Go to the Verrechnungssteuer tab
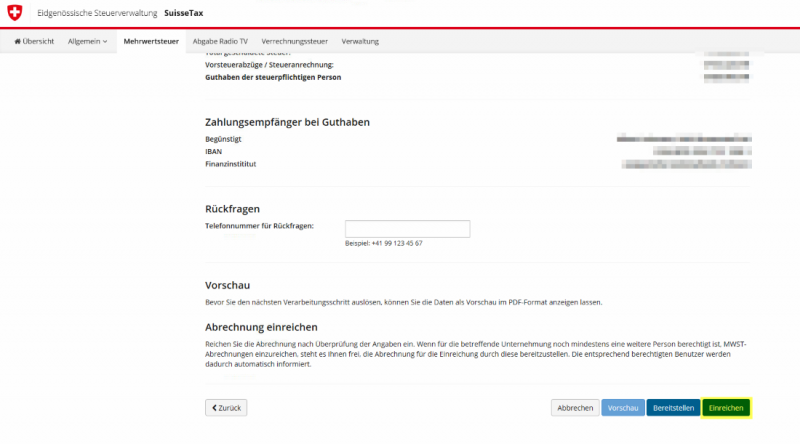This screenshot has height=444, width=800. point(294,41)
